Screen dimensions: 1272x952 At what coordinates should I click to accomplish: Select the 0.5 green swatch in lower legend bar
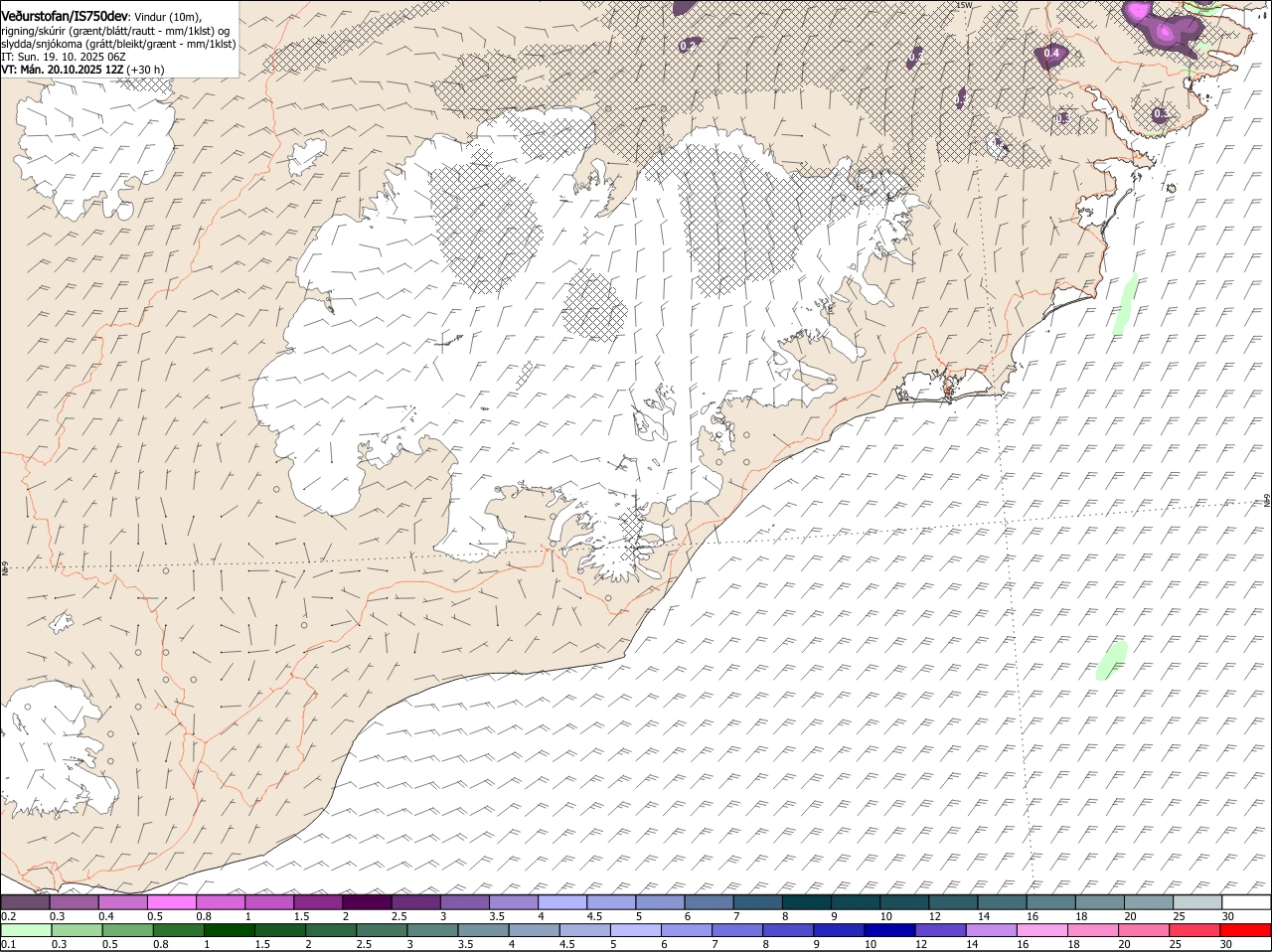pyautogui.click(x=127, y=930)
